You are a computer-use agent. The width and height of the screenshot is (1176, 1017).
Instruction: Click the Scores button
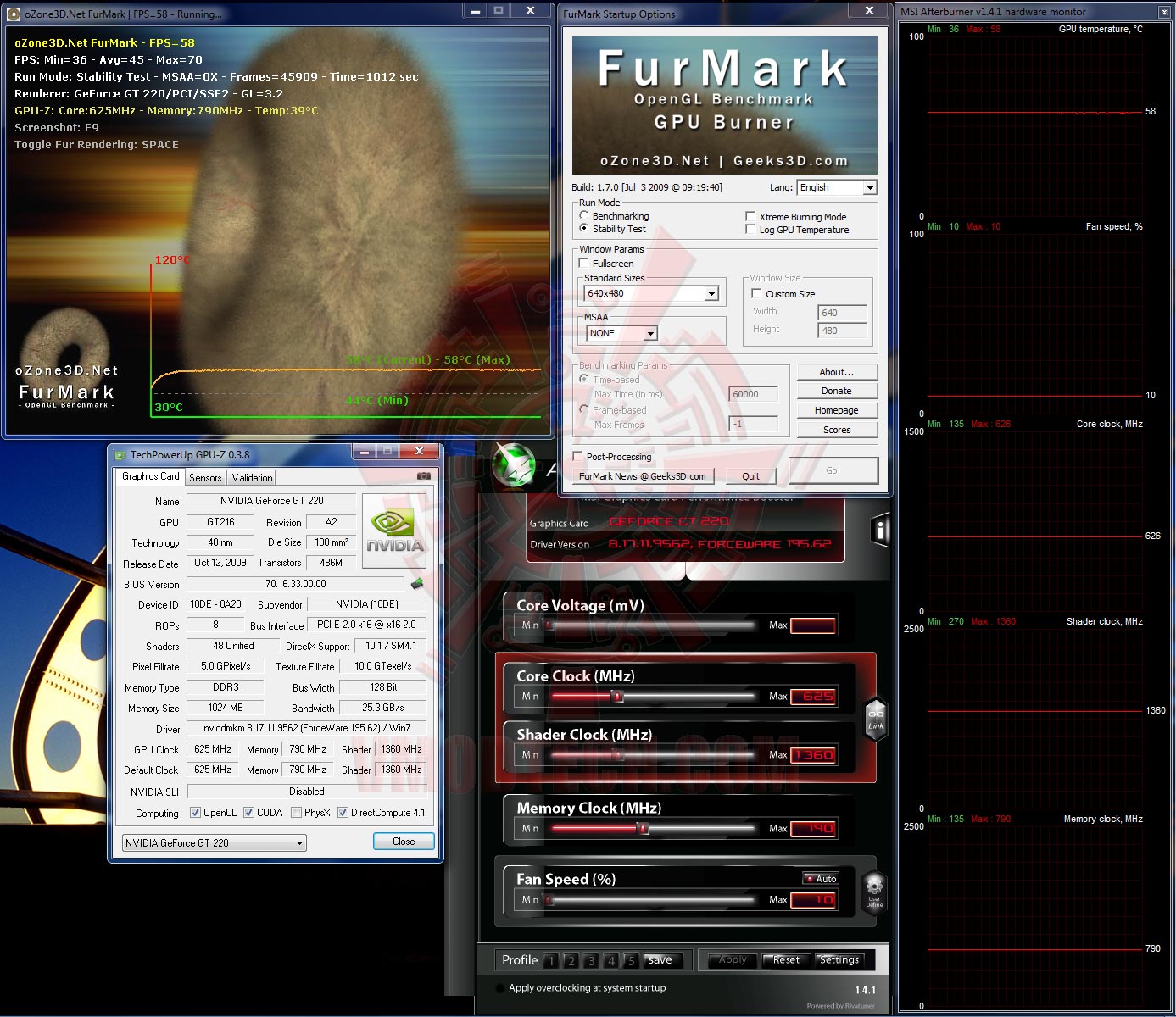(x=837, y=430)
